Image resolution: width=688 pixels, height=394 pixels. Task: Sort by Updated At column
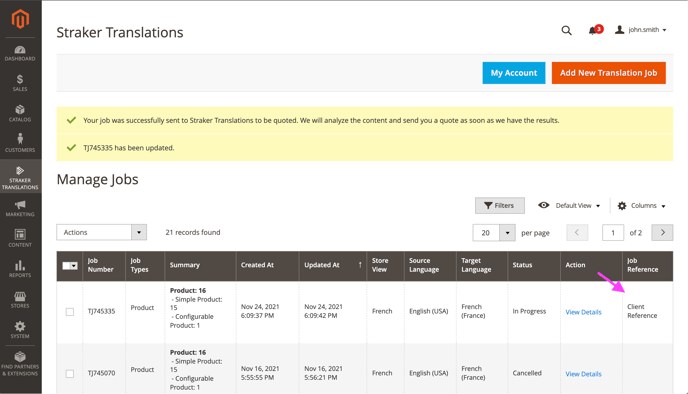(x=333, y=265)
